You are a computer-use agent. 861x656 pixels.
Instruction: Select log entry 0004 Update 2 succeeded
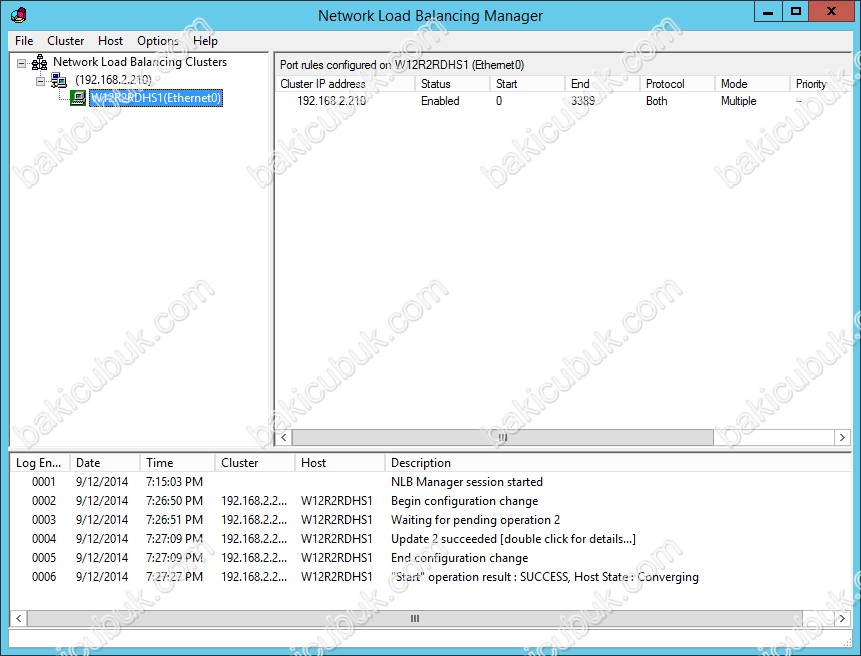pyautogui.click(x=430, y=539)
